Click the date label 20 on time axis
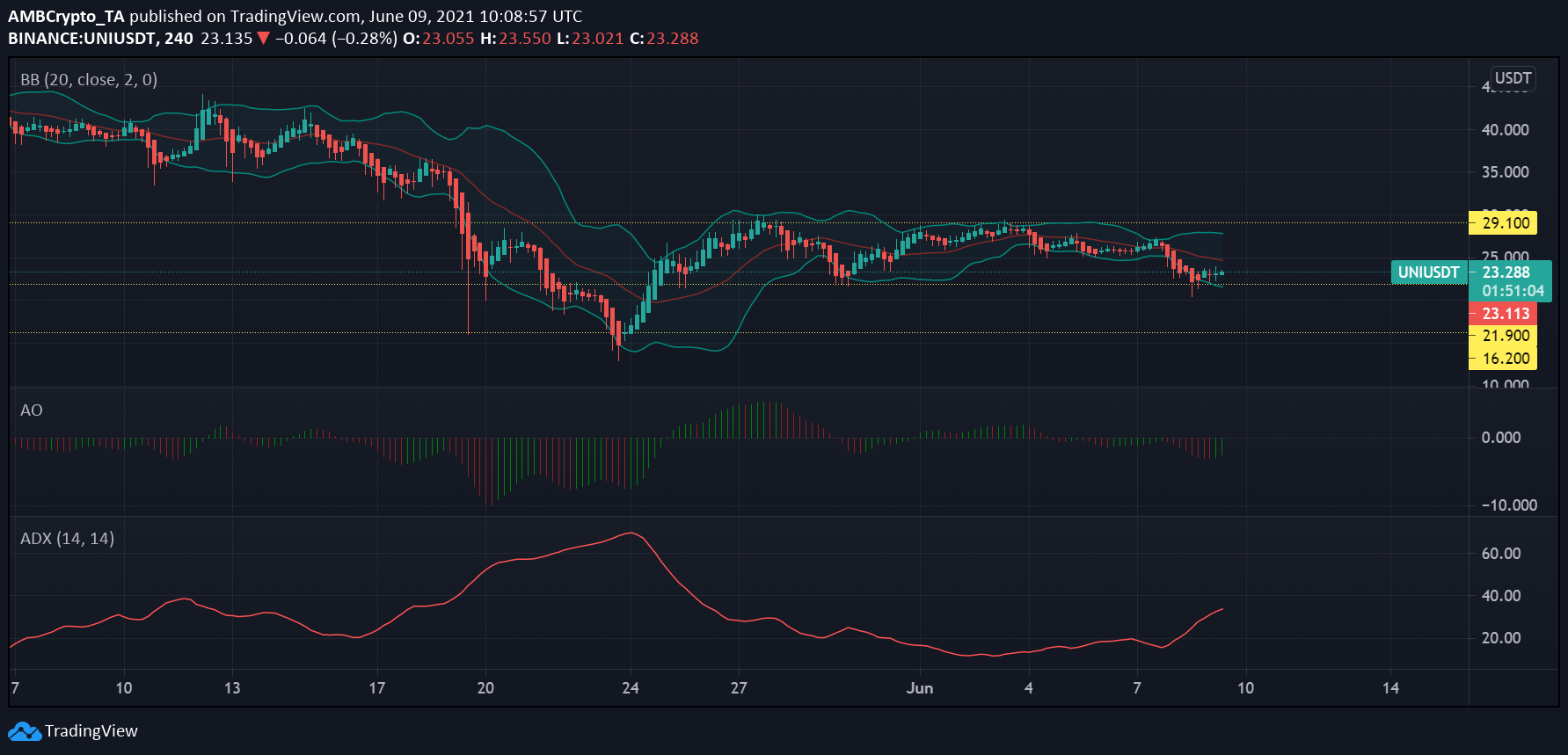1568x755 pixels. 485,688
